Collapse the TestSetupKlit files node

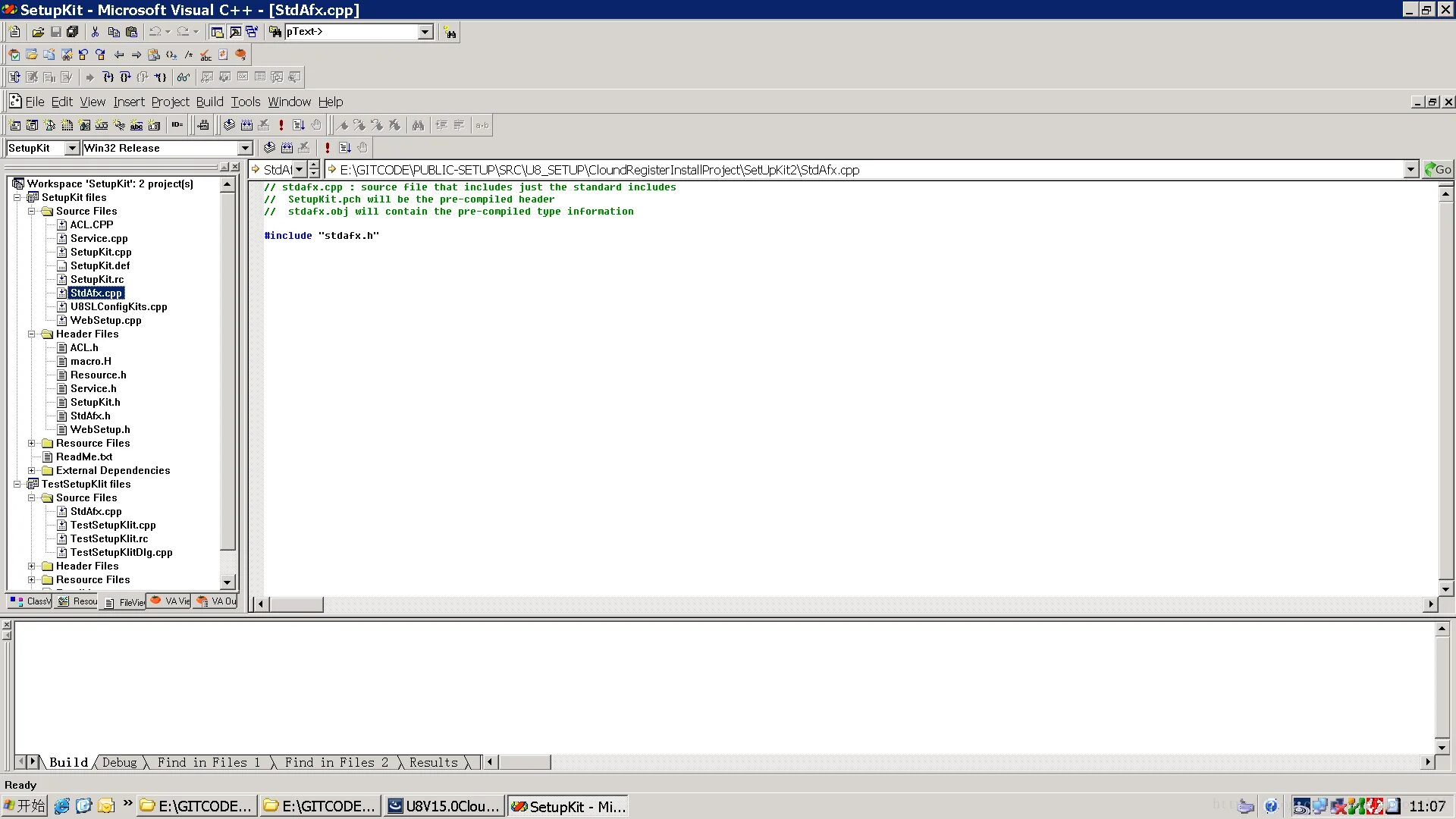click(17, 484)
